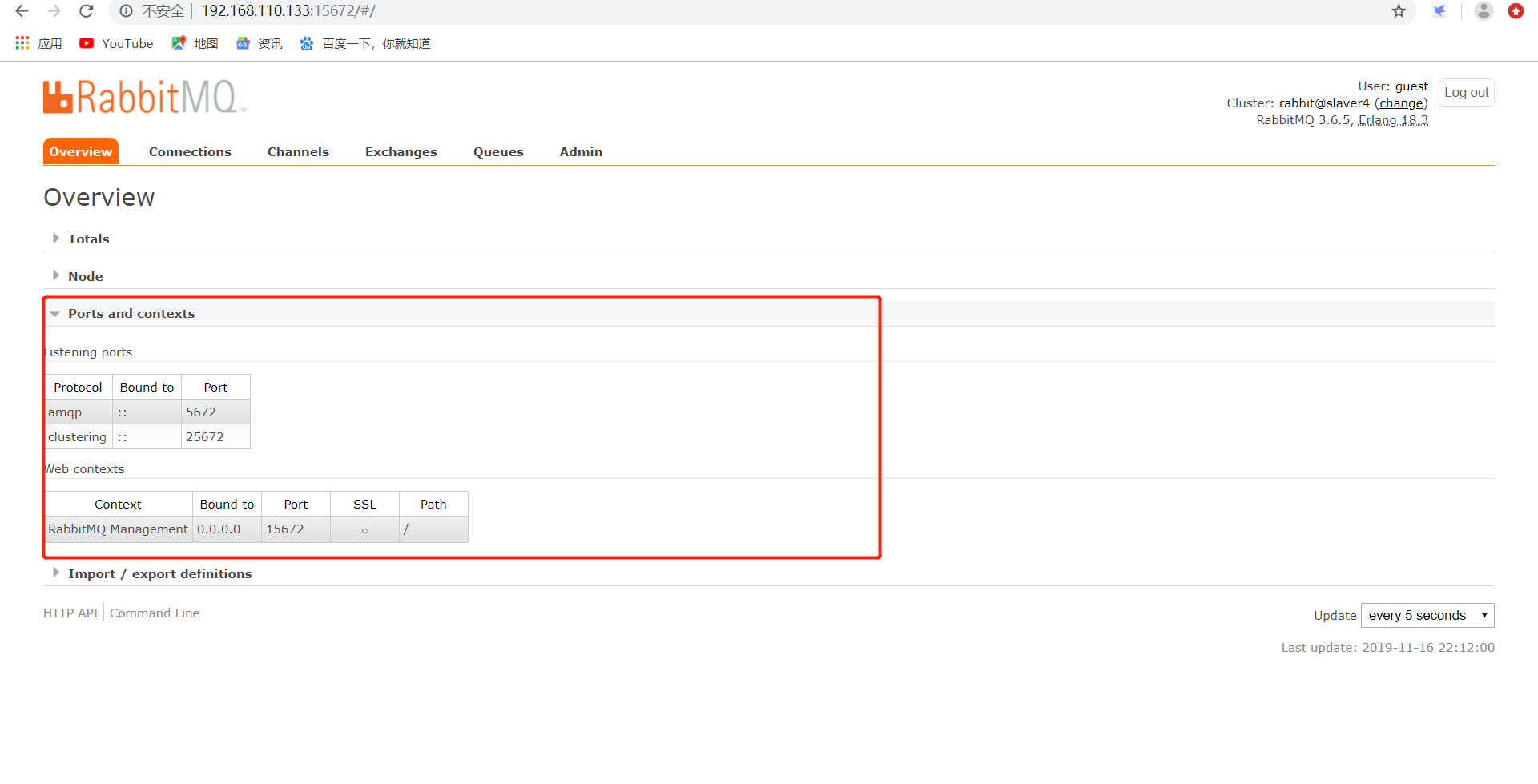Open the Update interval dropdown
Image resolution: width=1538 pixels, height=784 pixels.
coord(1427,615)
